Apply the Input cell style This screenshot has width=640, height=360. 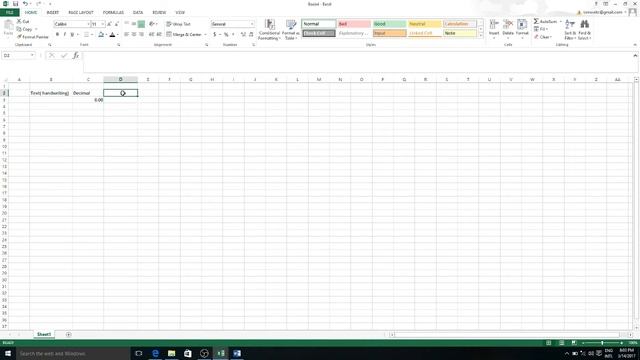pyautogui.click(x=389, y=33)
